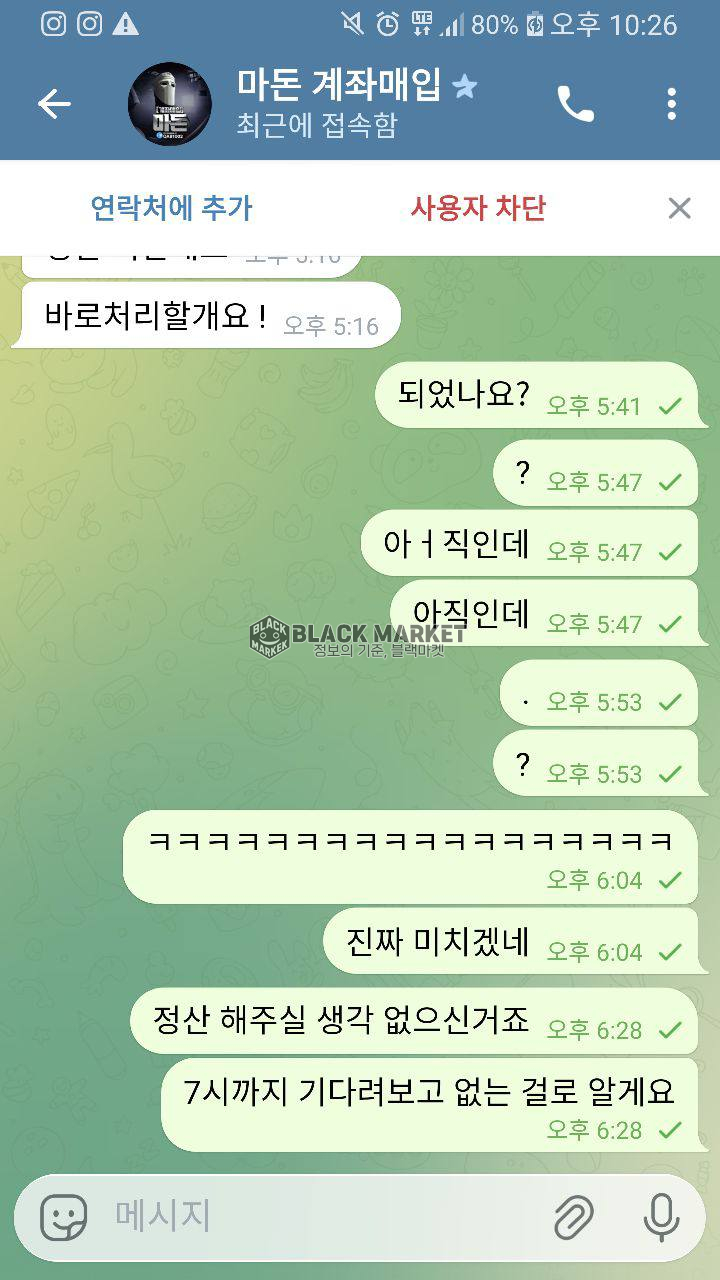720x1280 pixels.
Task: Dismiss the contact action bar
Action: click(679, 208)
